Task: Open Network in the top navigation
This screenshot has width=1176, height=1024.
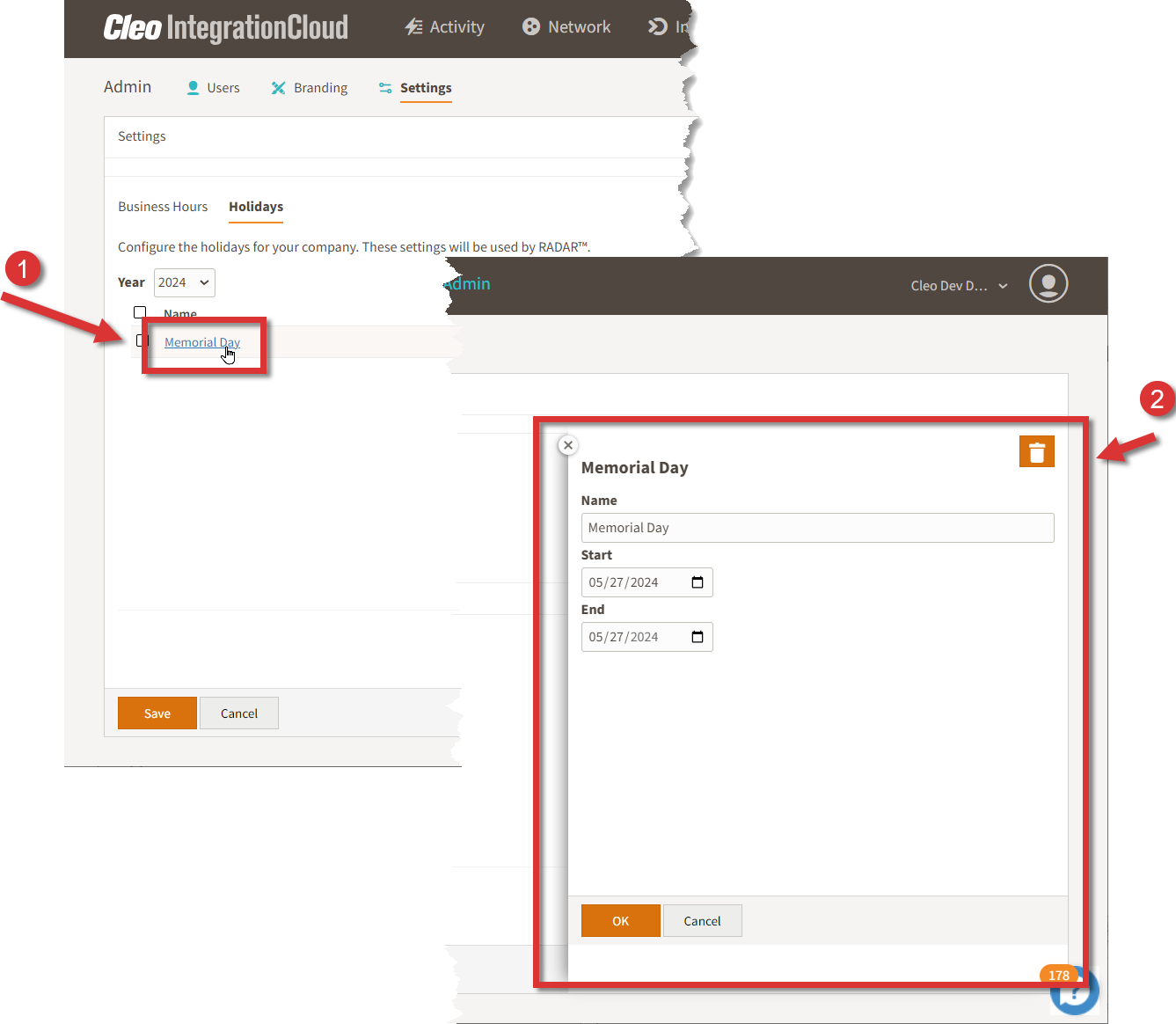Action: (x=566, y=27)
